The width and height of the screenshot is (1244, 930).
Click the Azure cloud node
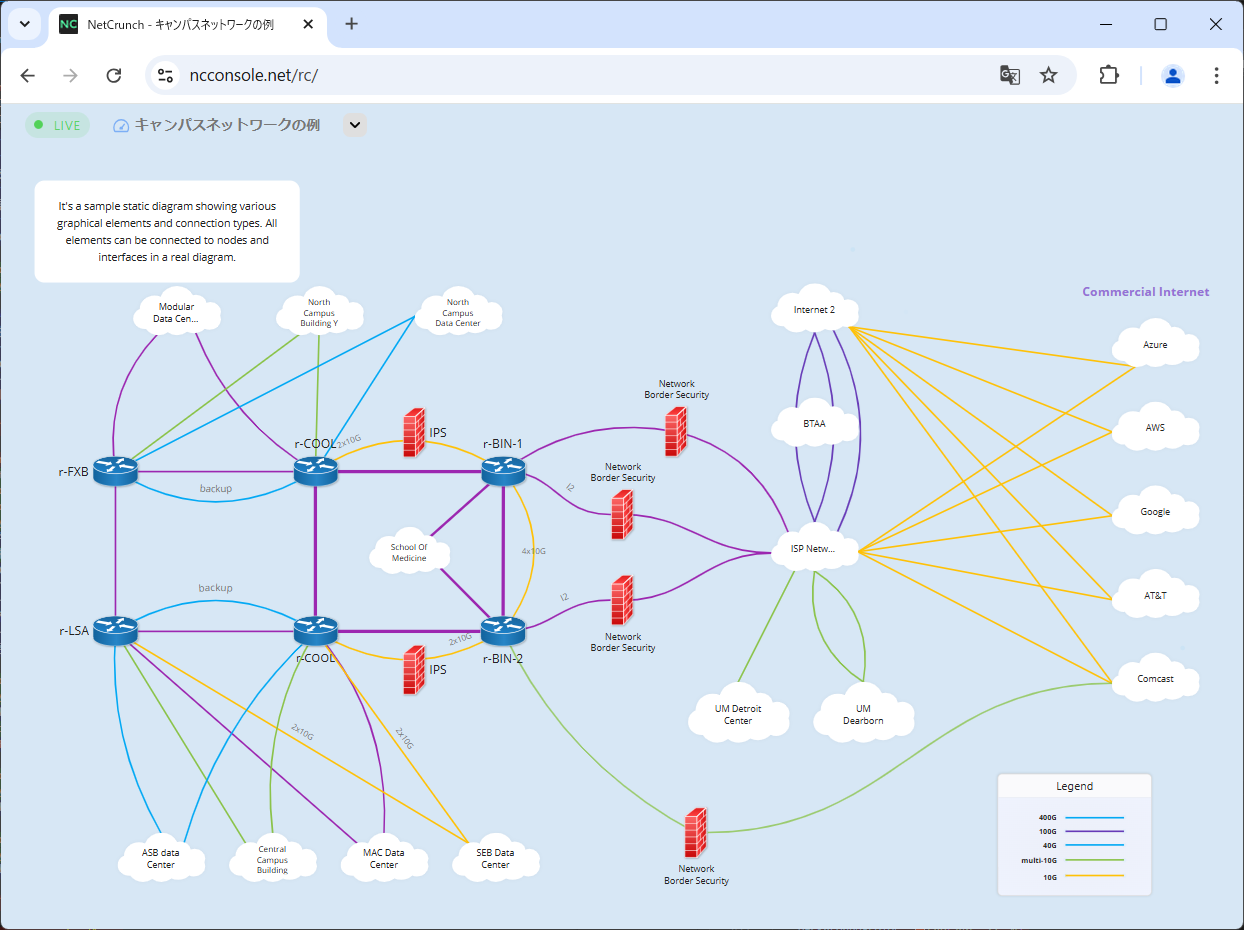[1155, 345]
